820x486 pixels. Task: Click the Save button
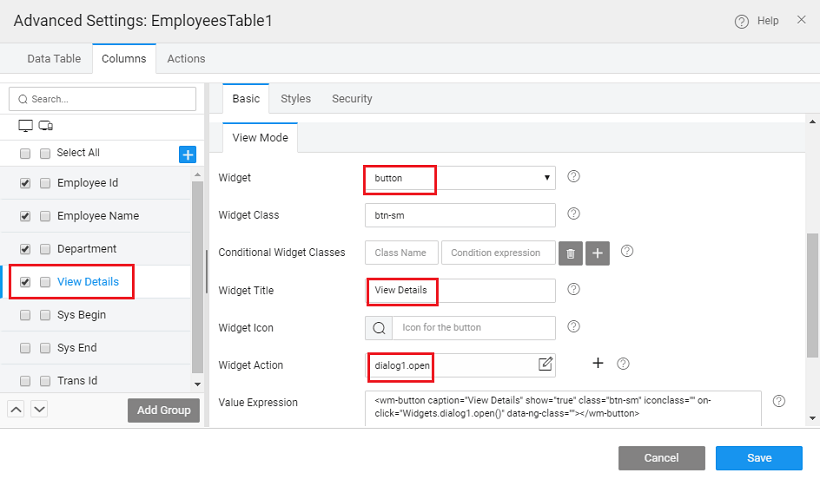[x=758, y=458]
